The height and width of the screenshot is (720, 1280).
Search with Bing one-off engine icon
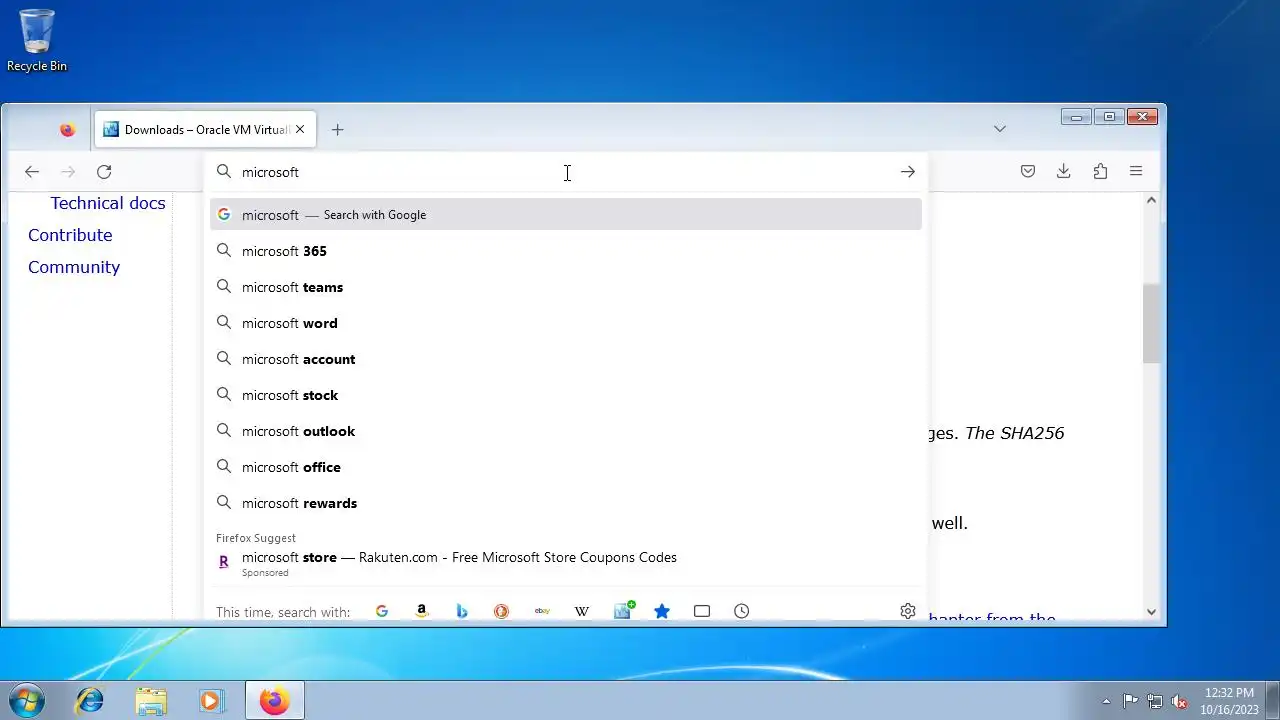point(462,611)
